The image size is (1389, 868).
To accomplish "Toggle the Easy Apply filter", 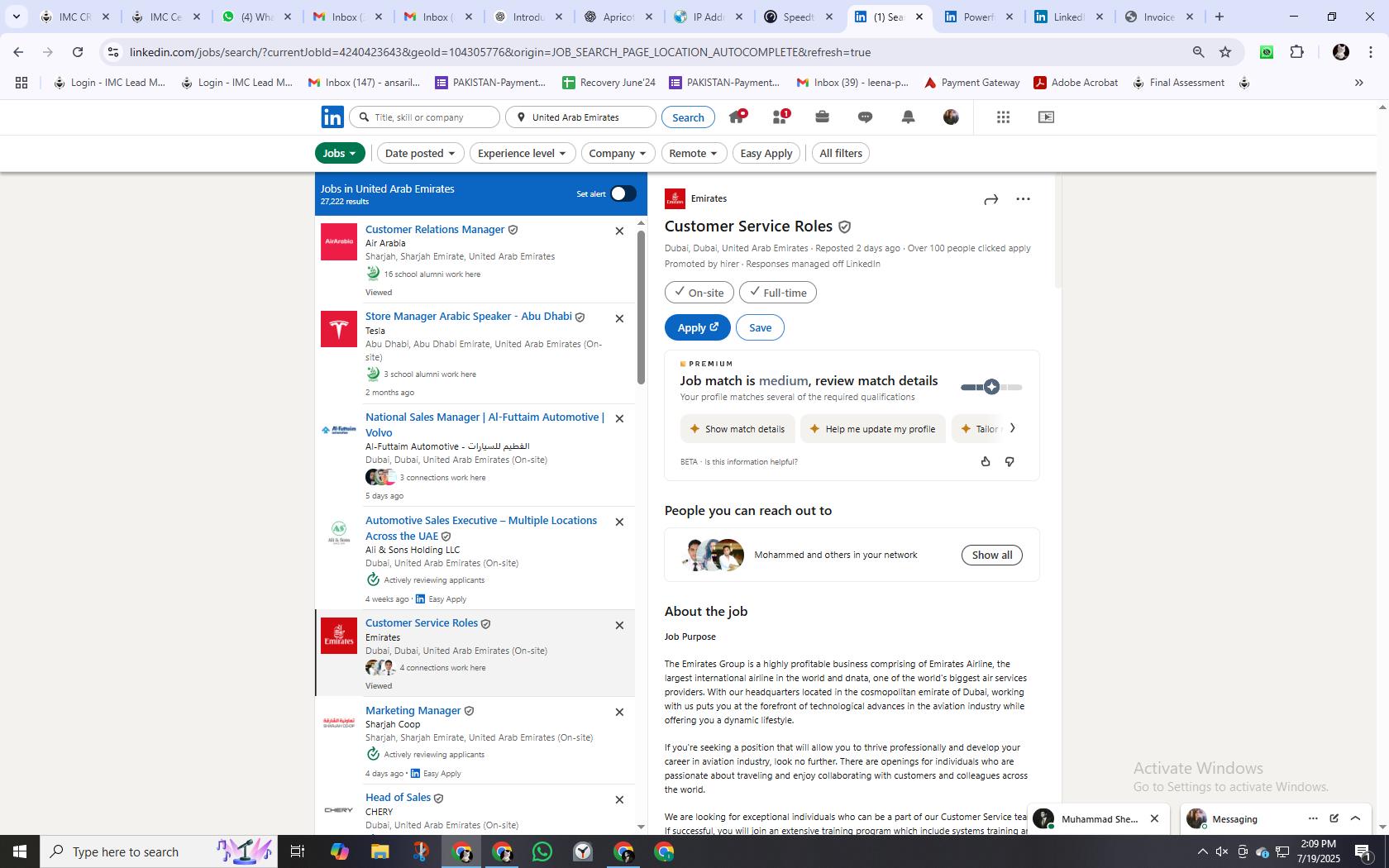I will click(x=766, y=153).
